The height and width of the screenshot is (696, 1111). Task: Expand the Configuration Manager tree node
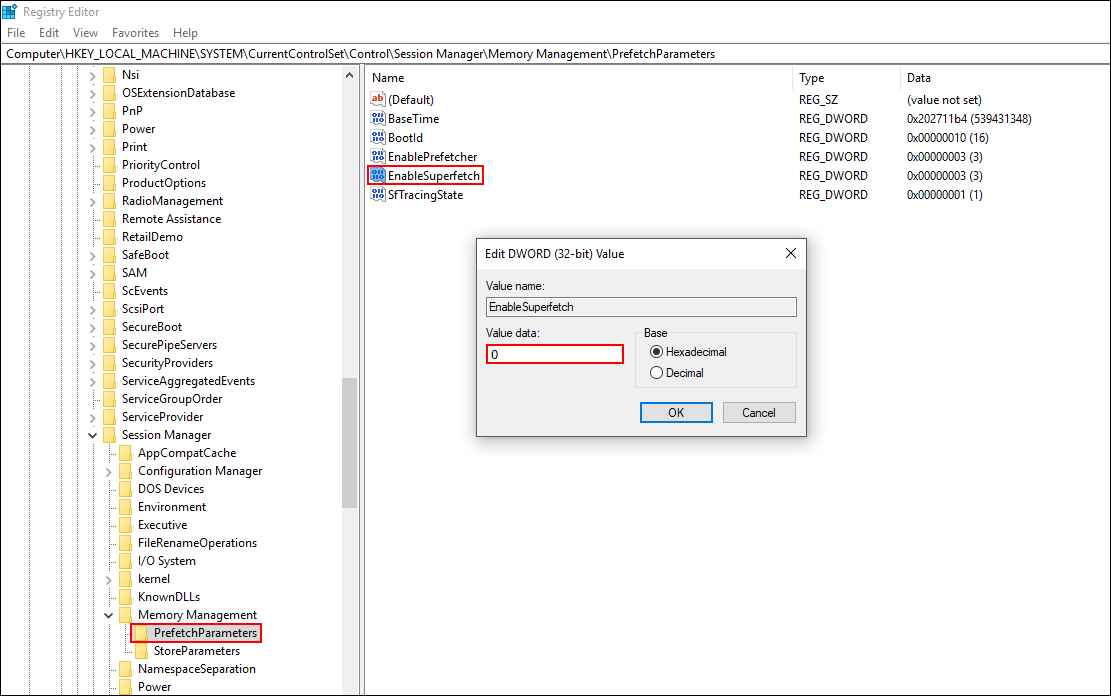(x=109, y=471)
